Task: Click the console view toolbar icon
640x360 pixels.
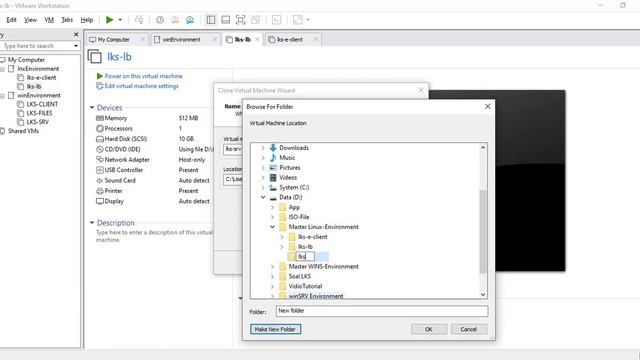Action: click(276, 20)
